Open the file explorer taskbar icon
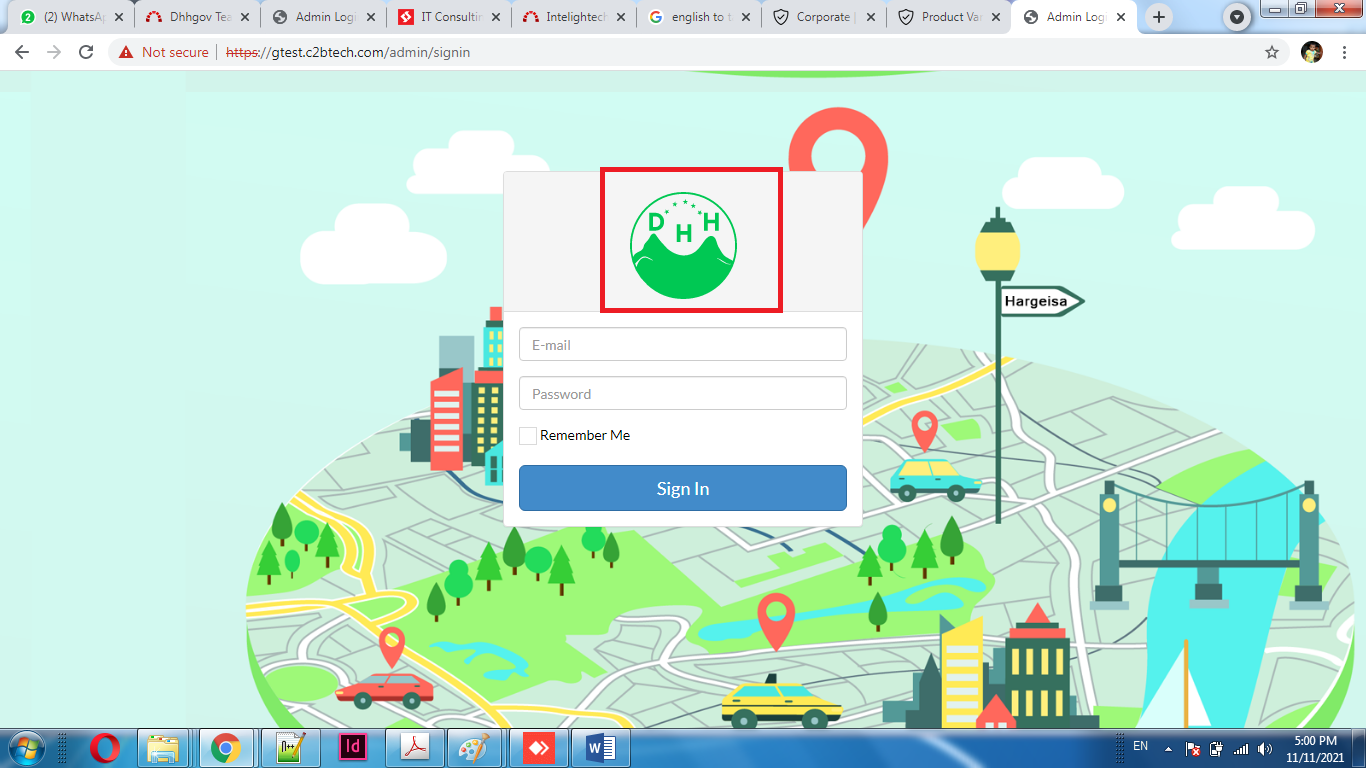This screenshot has width=1366, height=768. click(164, 748)
